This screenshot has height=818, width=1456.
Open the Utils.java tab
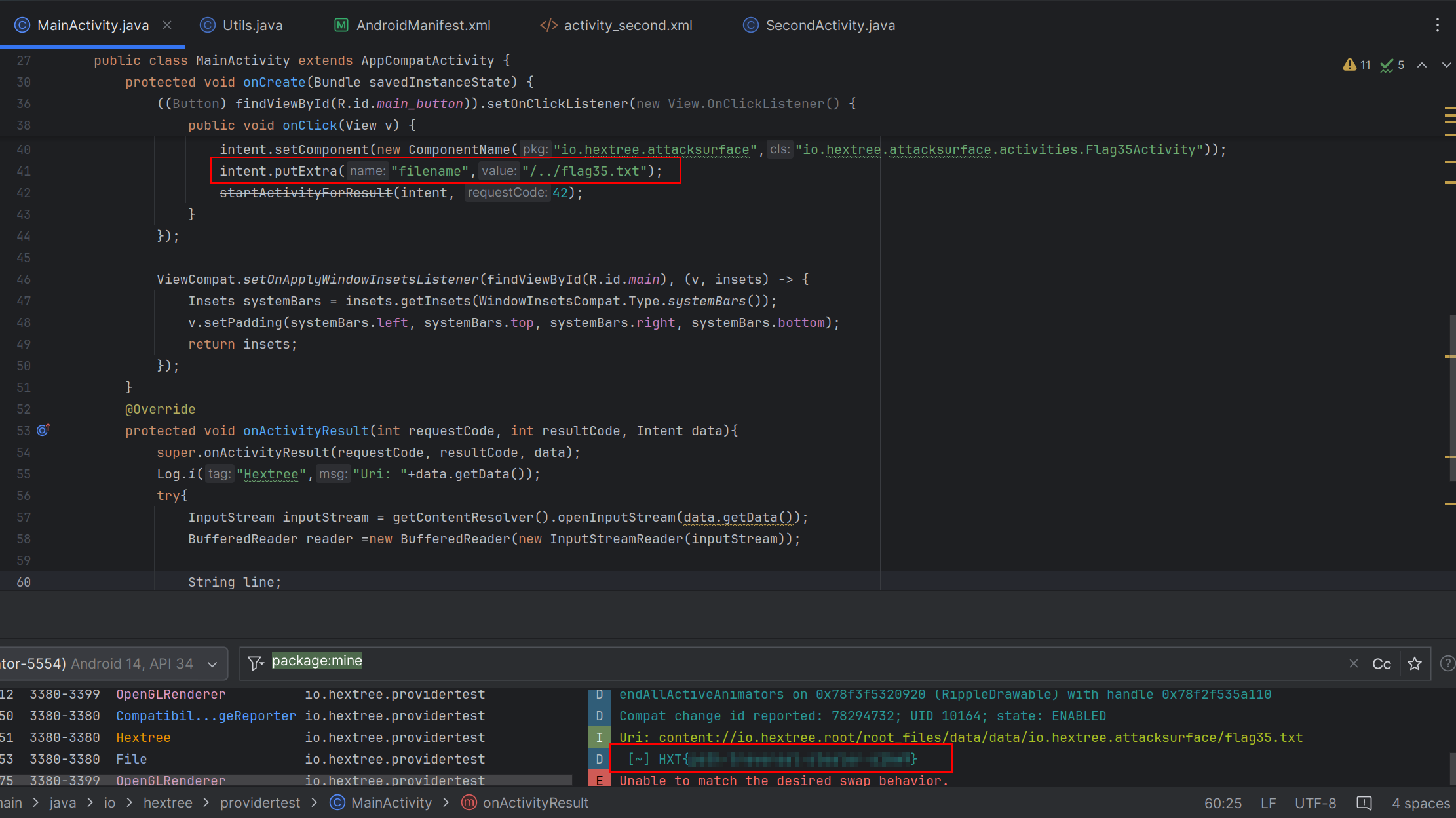241,25
